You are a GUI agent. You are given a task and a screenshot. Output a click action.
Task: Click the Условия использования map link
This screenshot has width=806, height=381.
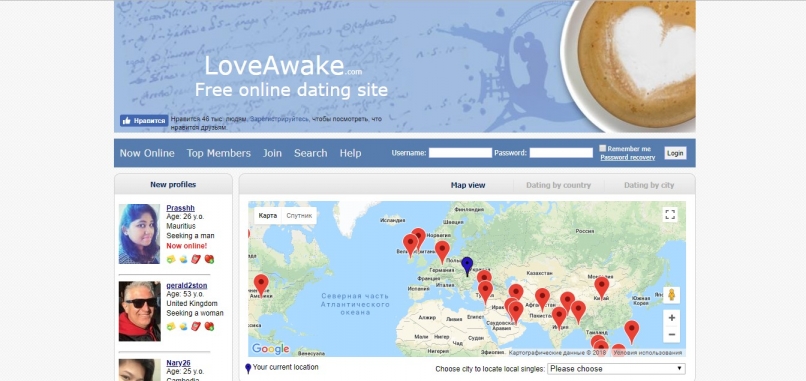[x=648, y=353]
